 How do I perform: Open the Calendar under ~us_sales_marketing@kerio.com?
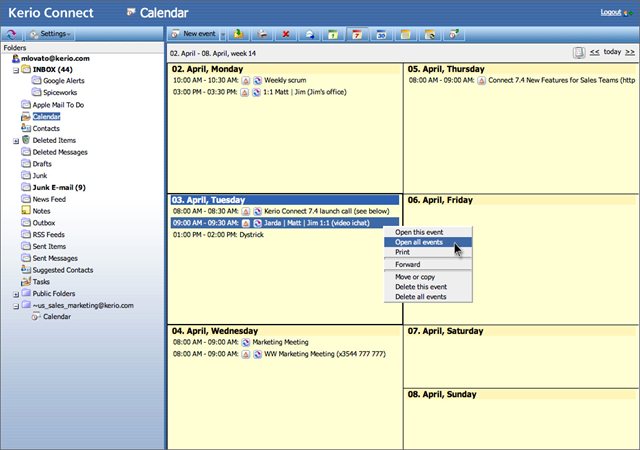(x=57, y=317)
